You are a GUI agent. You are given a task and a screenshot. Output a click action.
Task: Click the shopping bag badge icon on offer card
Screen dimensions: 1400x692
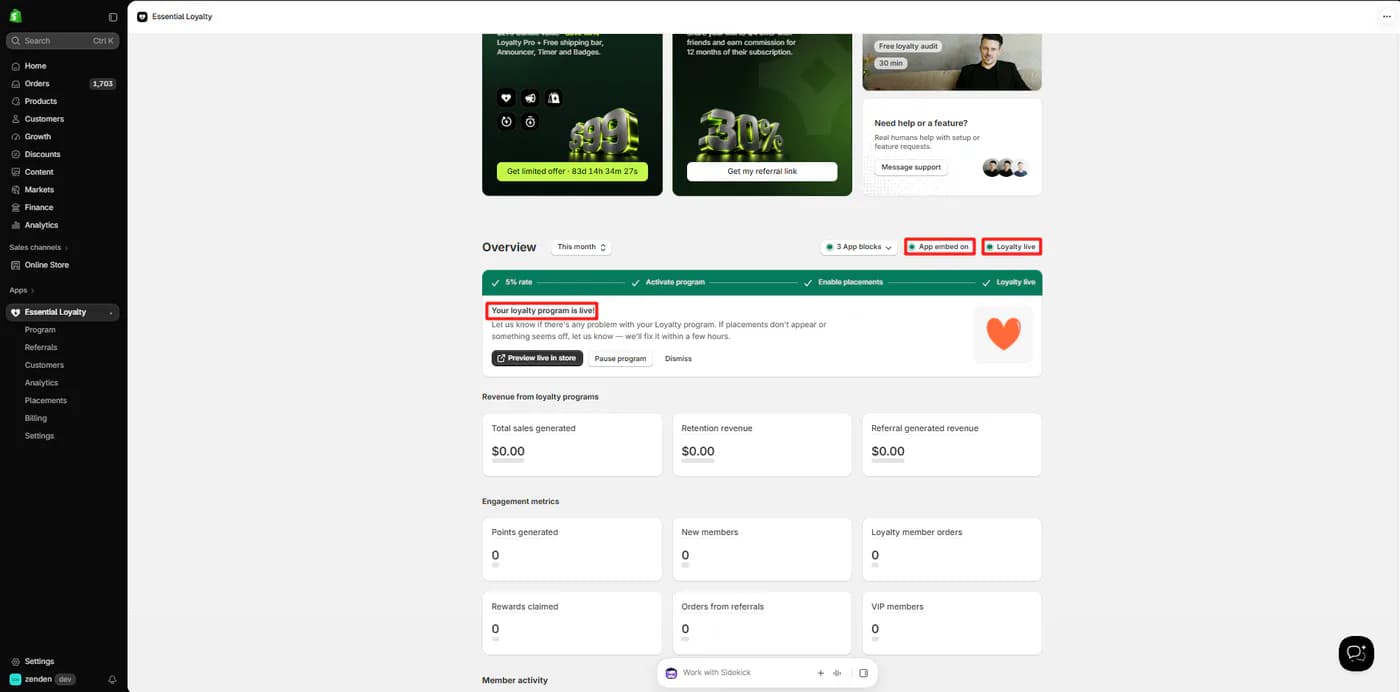pyautogui.click(x=554, y=98)
